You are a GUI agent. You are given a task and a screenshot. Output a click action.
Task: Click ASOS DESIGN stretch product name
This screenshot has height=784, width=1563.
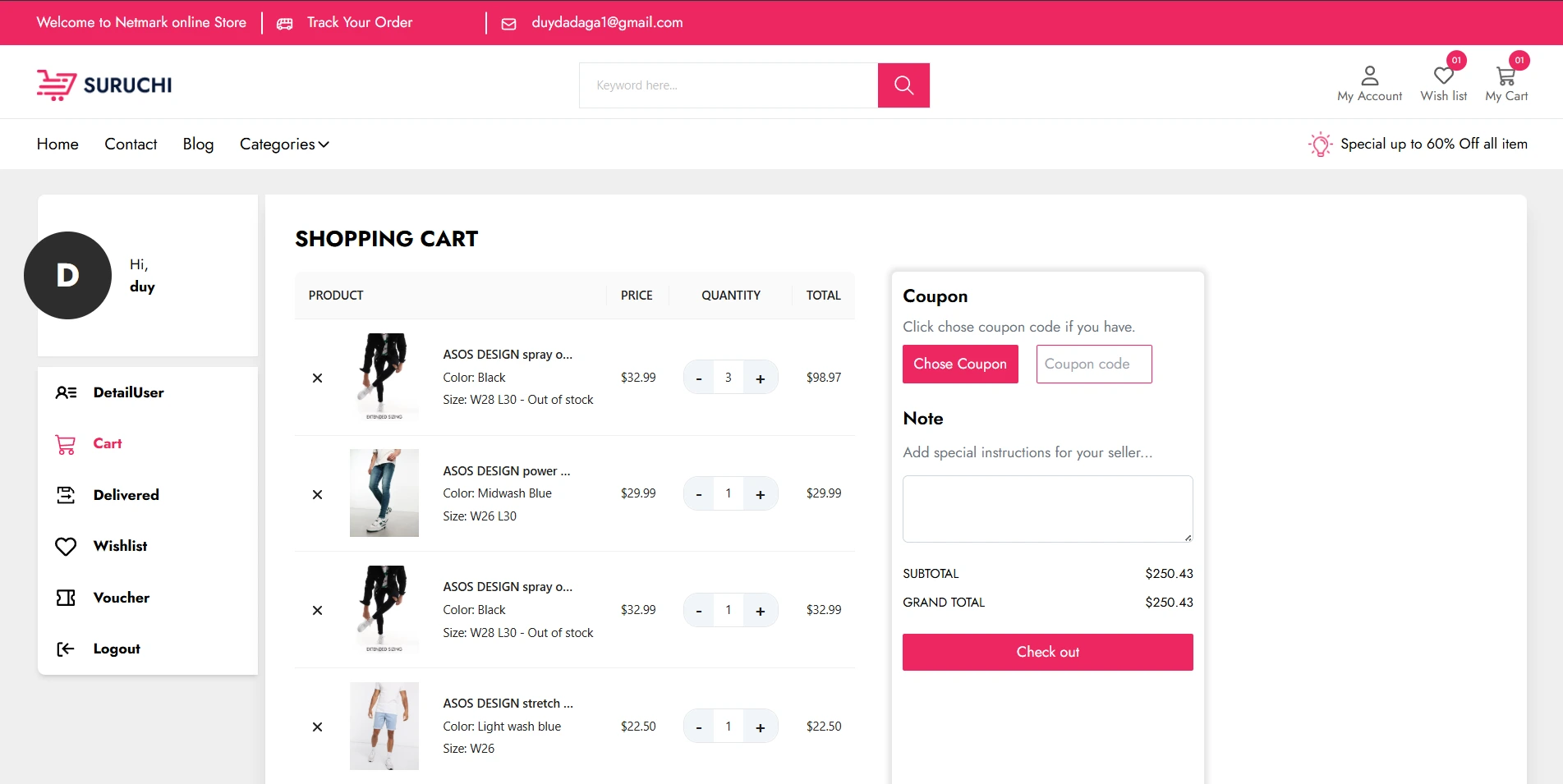(x=508, y=704)
